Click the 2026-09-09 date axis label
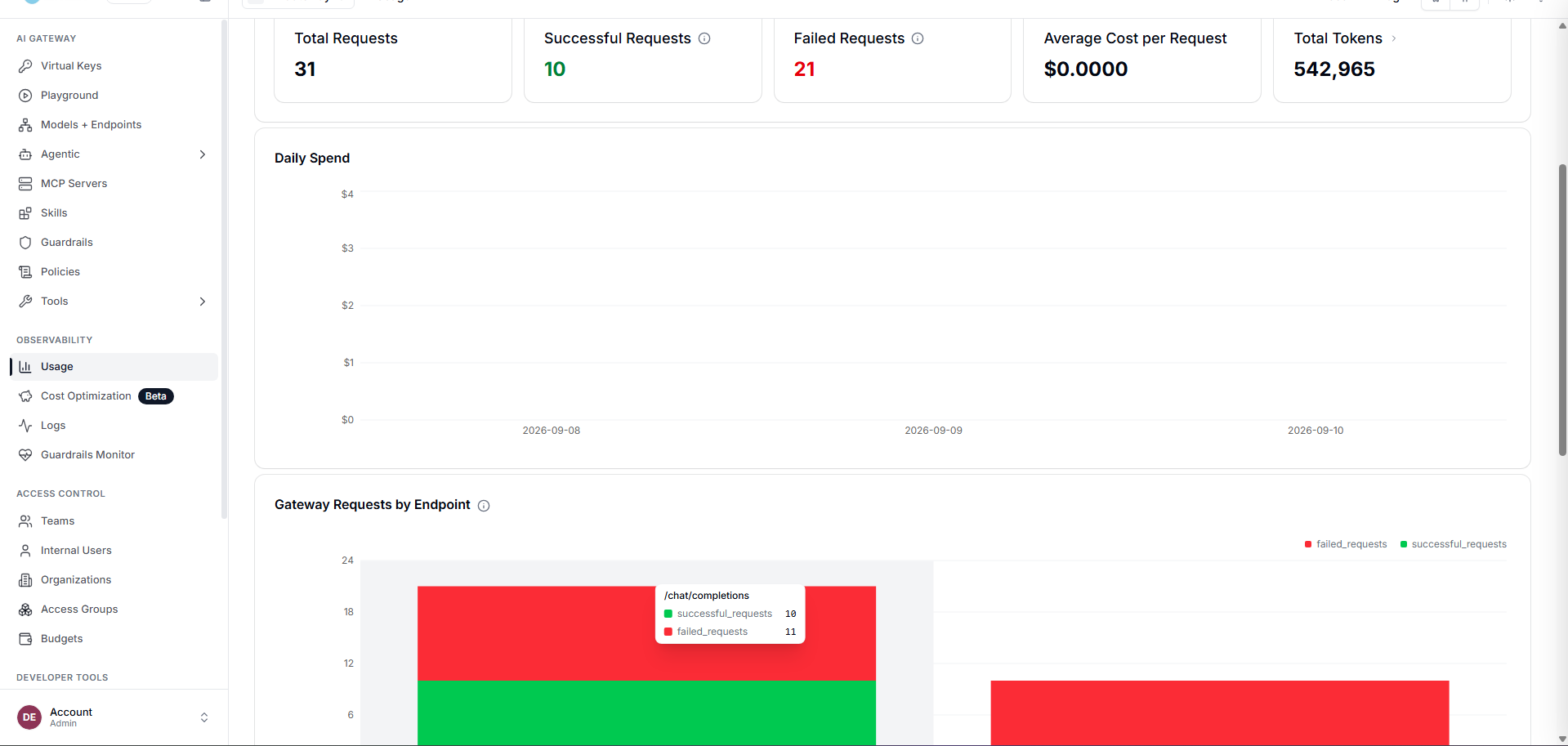The image size is (1568, 746). click(x=933, y=431)
